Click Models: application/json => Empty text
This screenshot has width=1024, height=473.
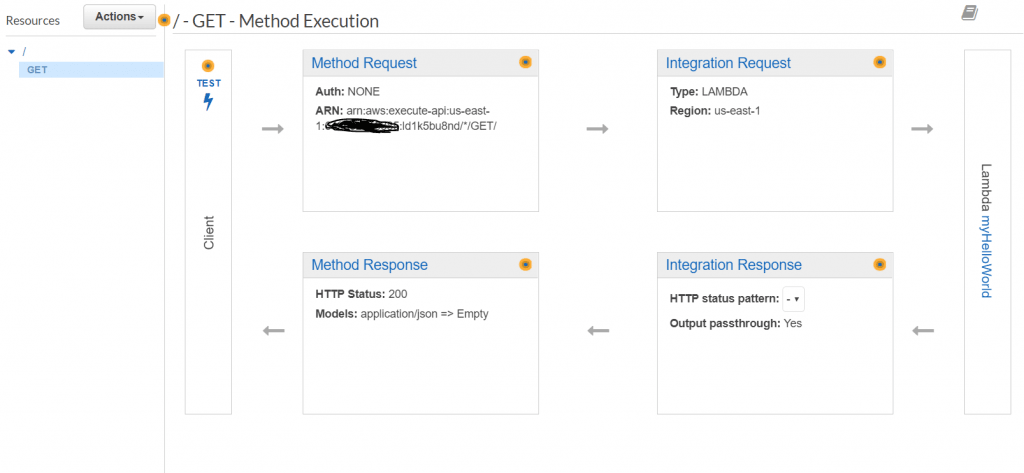402,314
